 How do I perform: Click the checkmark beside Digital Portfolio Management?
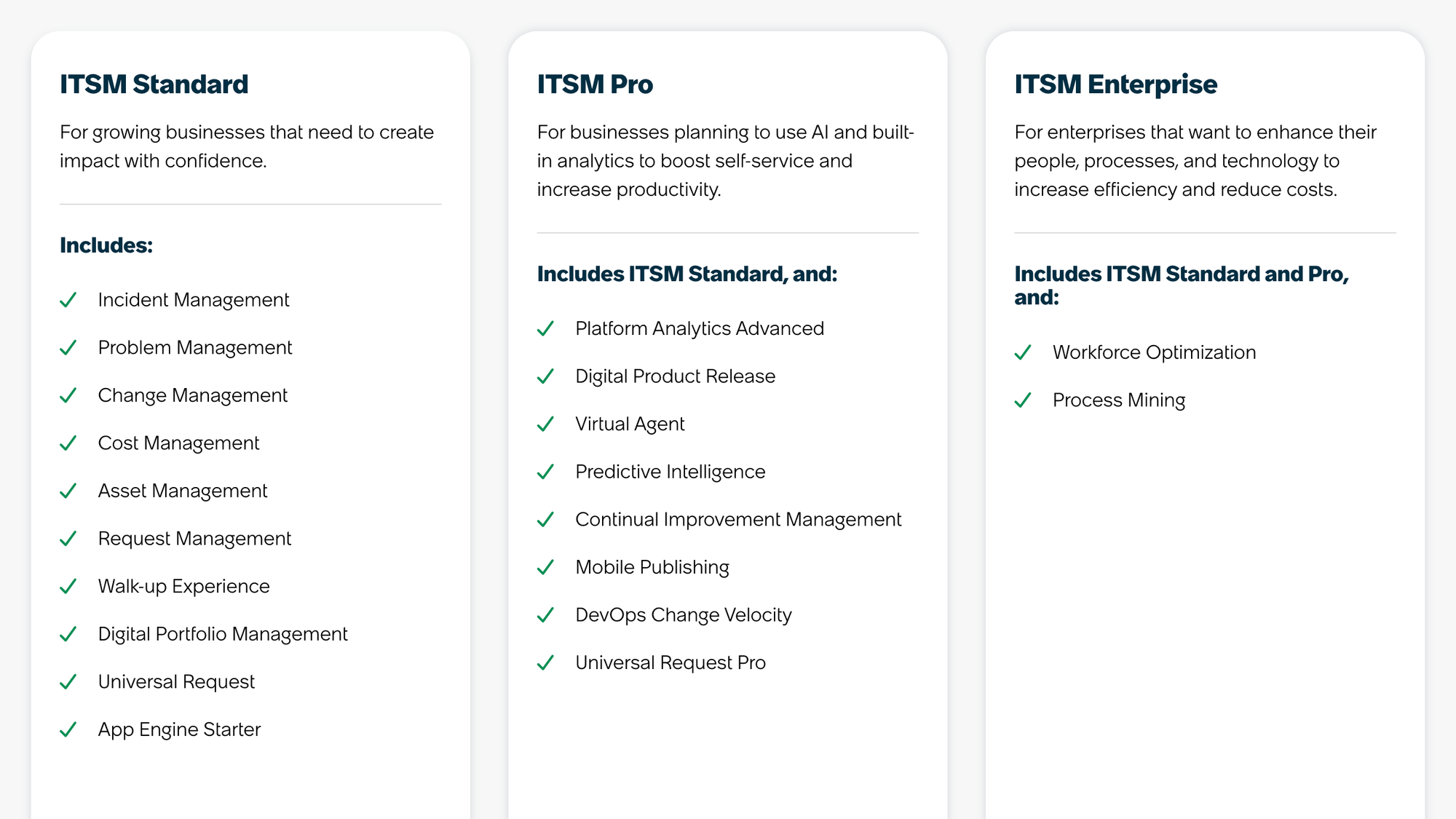(68, 634)
